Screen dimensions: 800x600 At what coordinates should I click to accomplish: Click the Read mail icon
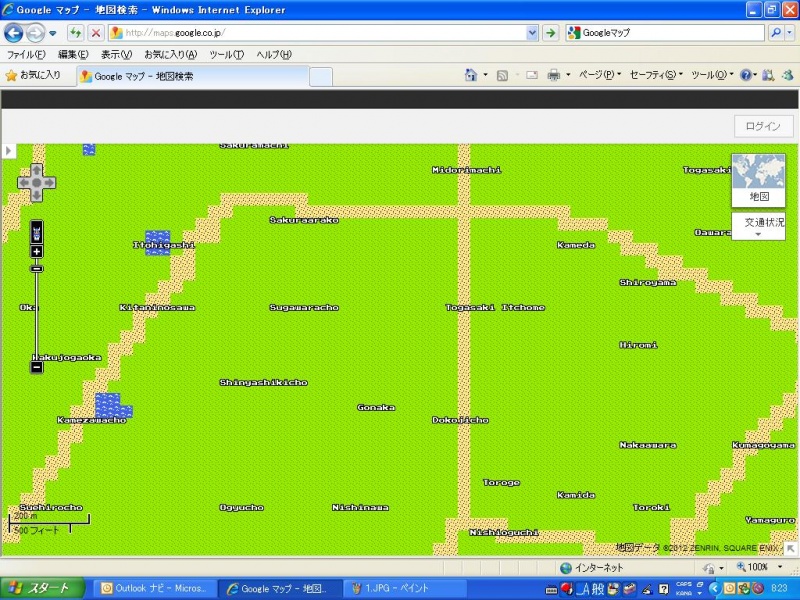(x=532, y=76)
